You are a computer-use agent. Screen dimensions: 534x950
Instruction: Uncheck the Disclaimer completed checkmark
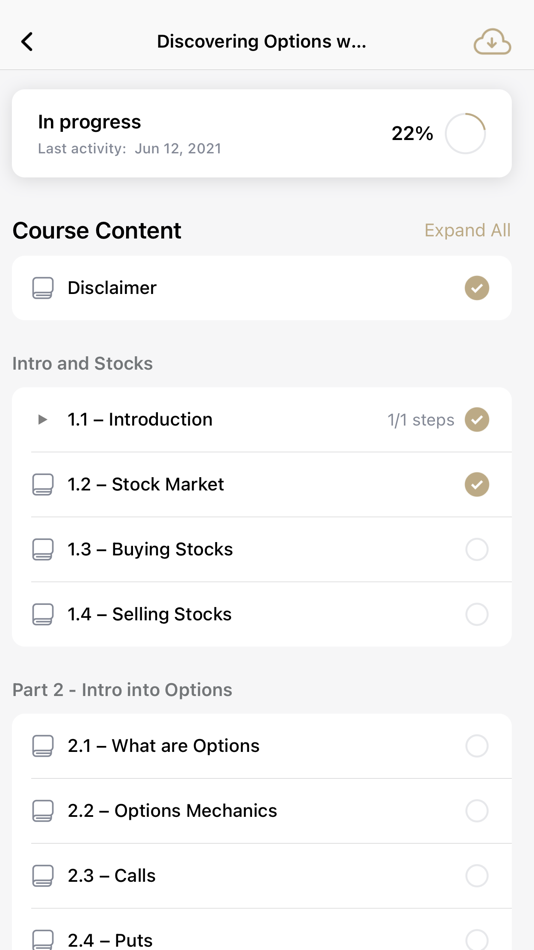pyautogui.click(x=477, y=288)
